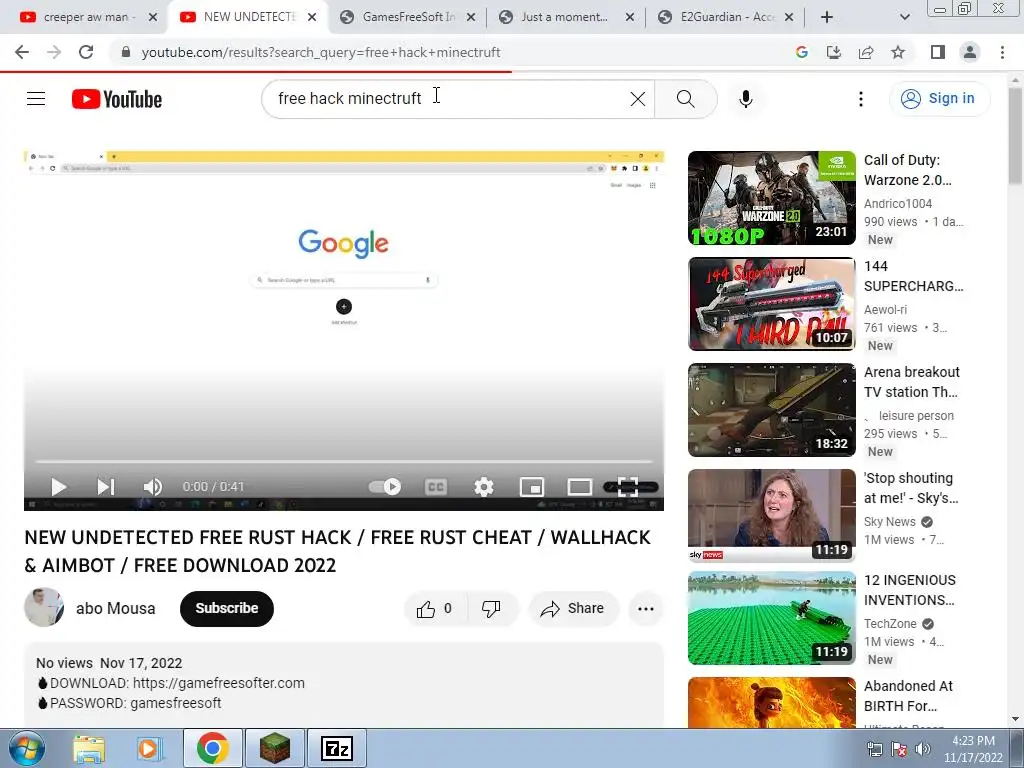Switch to the E2Guardian tab
Viewport: 1024px width, 768px height.
(x=725, y=17)
